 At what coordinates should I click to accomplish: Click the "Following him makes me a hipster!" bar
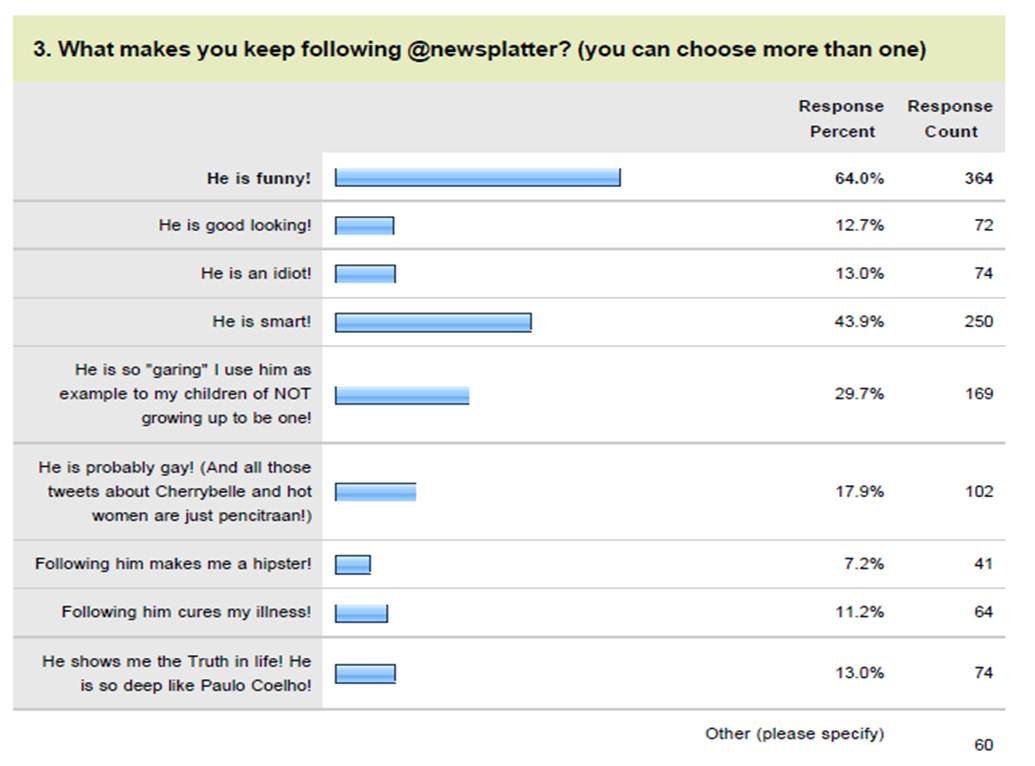pos(352,564)
